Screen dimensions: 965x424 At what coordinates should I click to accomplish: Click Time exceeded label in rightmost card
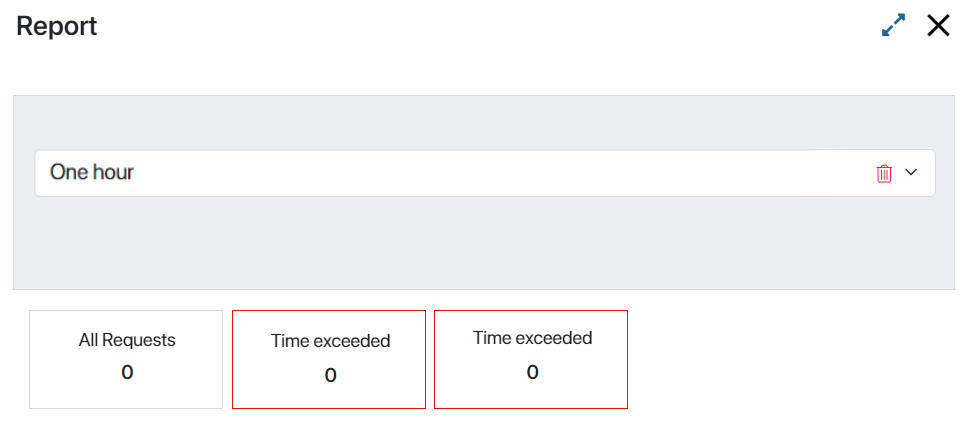click(x=533, y=338)
